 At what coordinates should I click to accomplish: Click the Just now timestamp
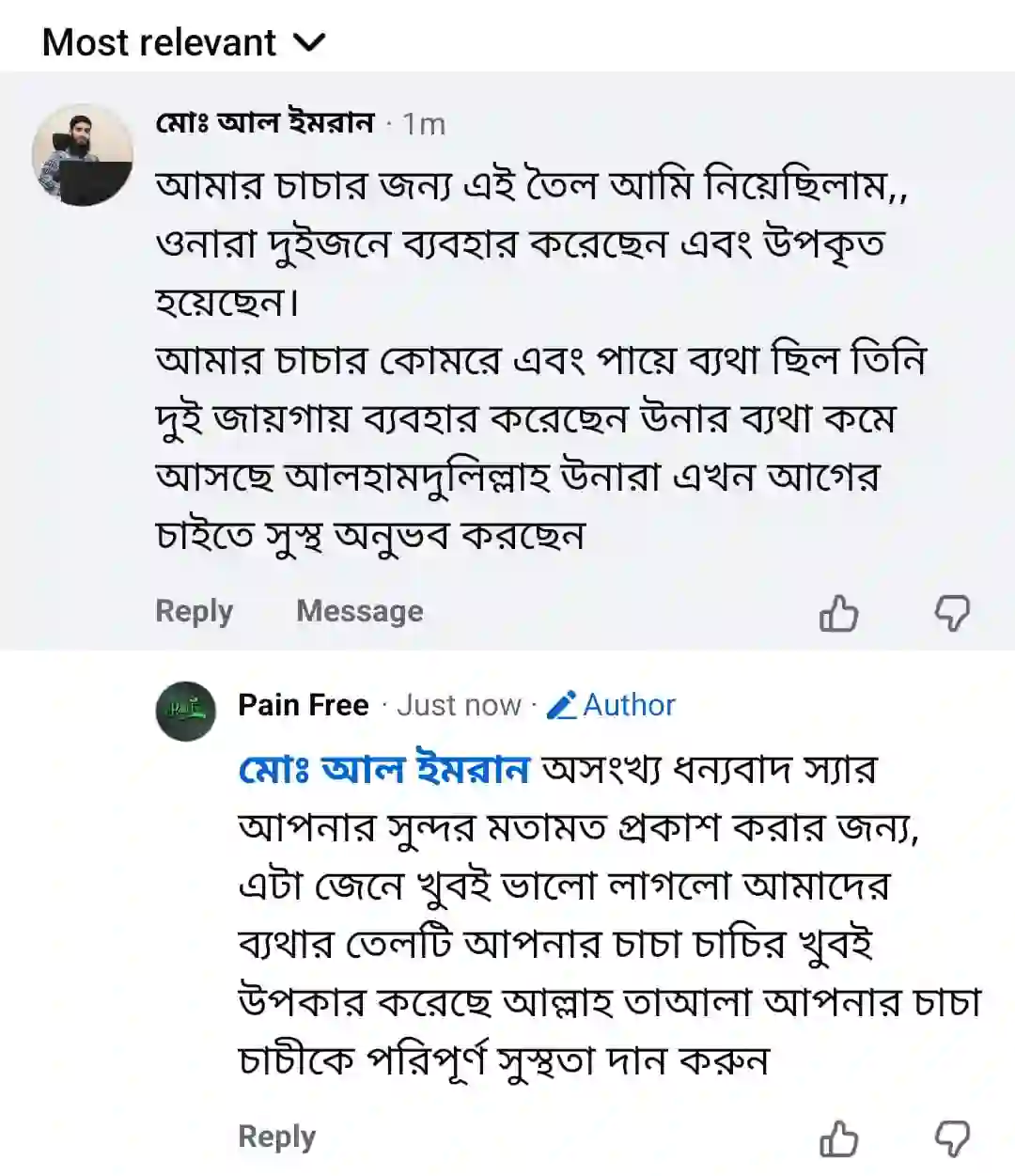pos(459,705)
